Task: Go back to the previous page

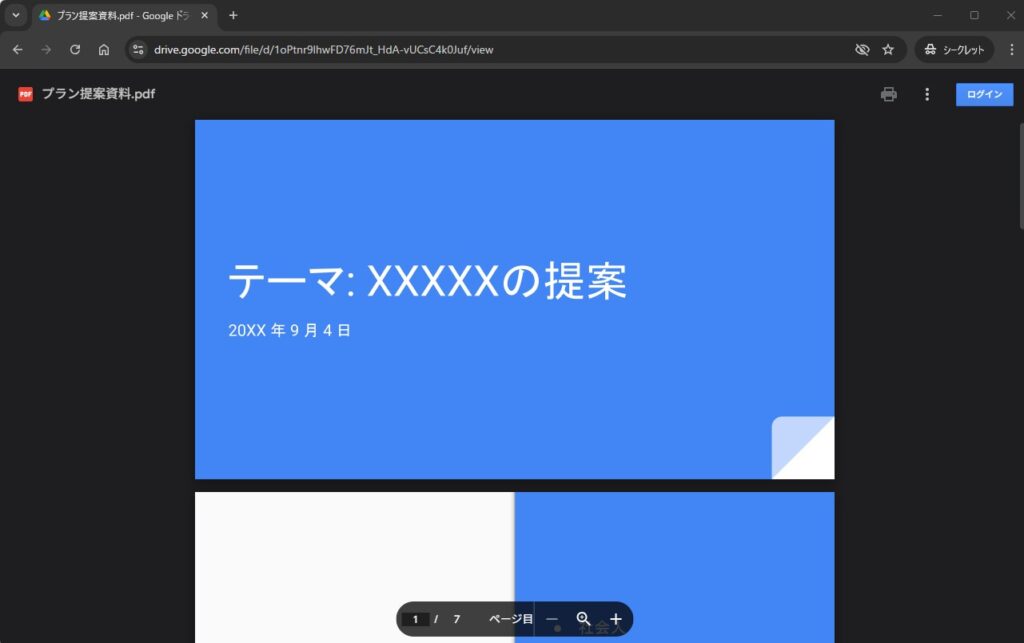Action: pyautogui.click(x=18, y=50)
